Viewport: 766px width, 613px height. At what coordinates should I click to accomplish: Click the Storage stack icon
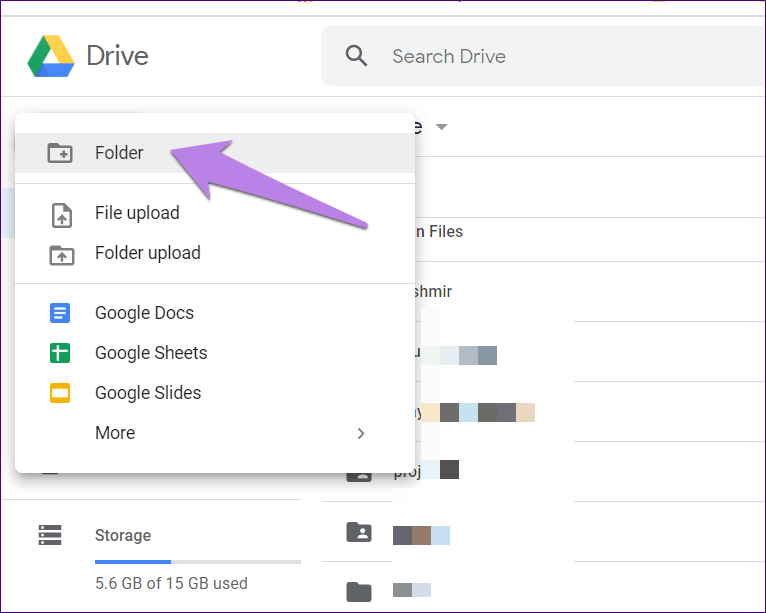(x=50, y=535)
